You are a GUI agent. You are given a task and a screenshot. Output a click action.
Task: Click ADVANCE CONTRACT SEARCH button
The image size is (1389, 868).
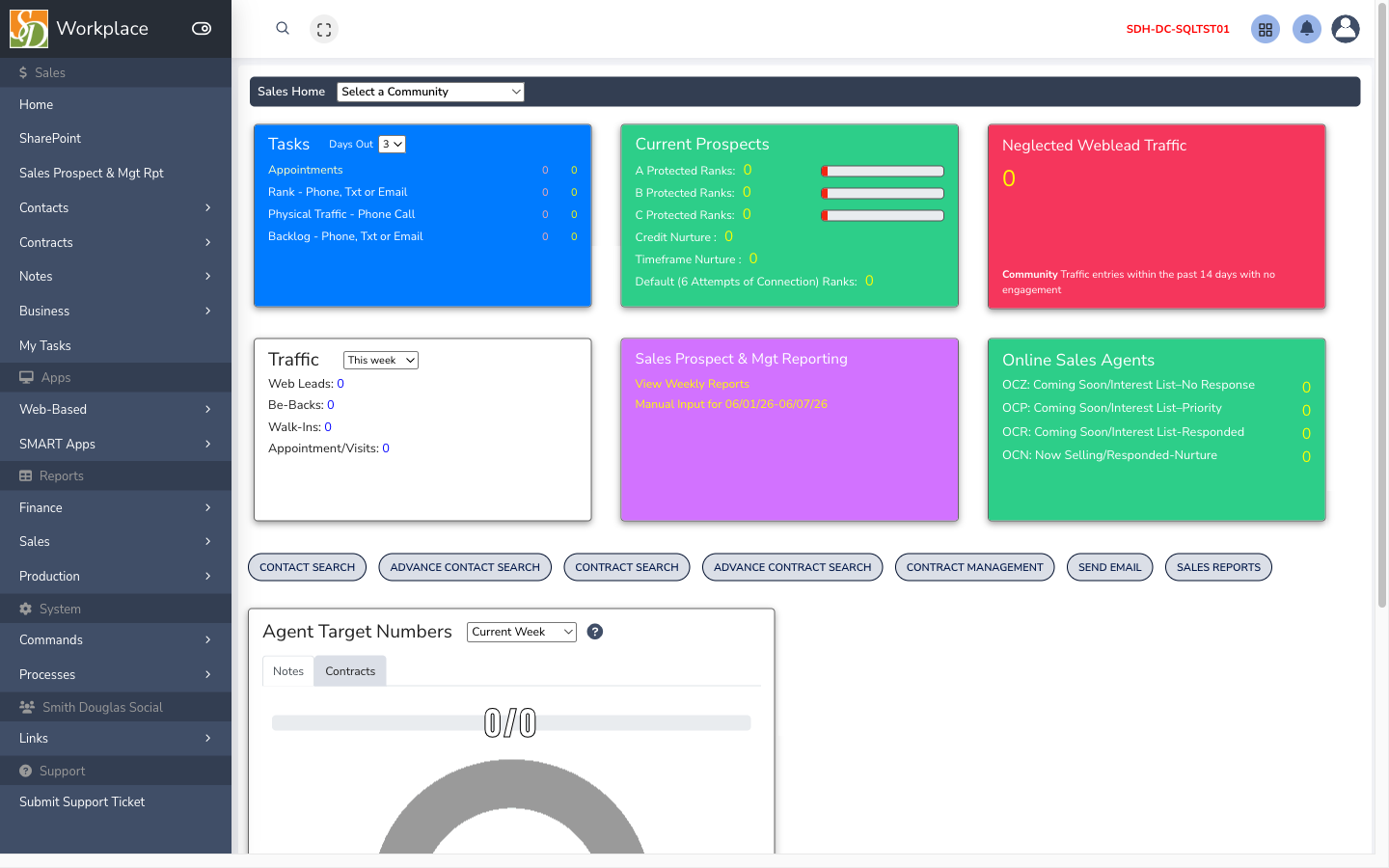pyautogui.click(x=793, y=567)
